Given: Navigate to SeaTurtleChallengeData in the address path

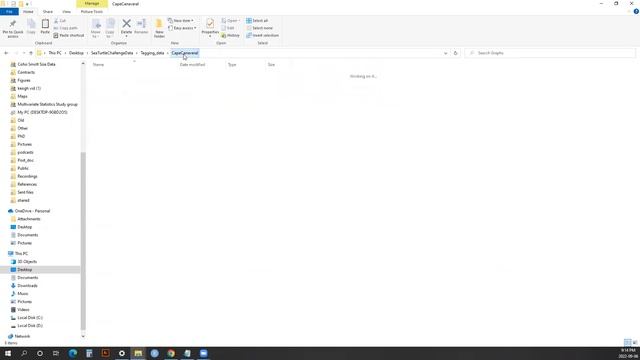Looking at the screenshot, I should pyautogui.click(x=112, y=53).
